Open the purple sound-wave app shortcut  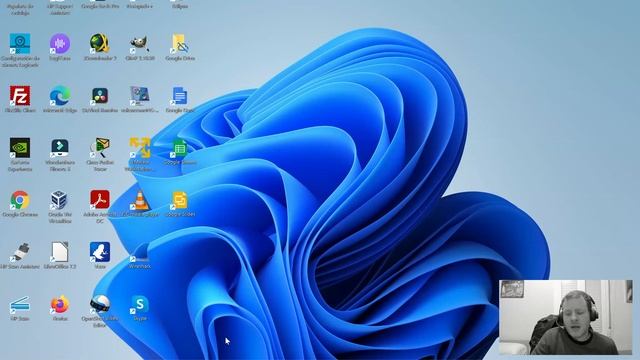pyautogui.click(x=60, y=44)
